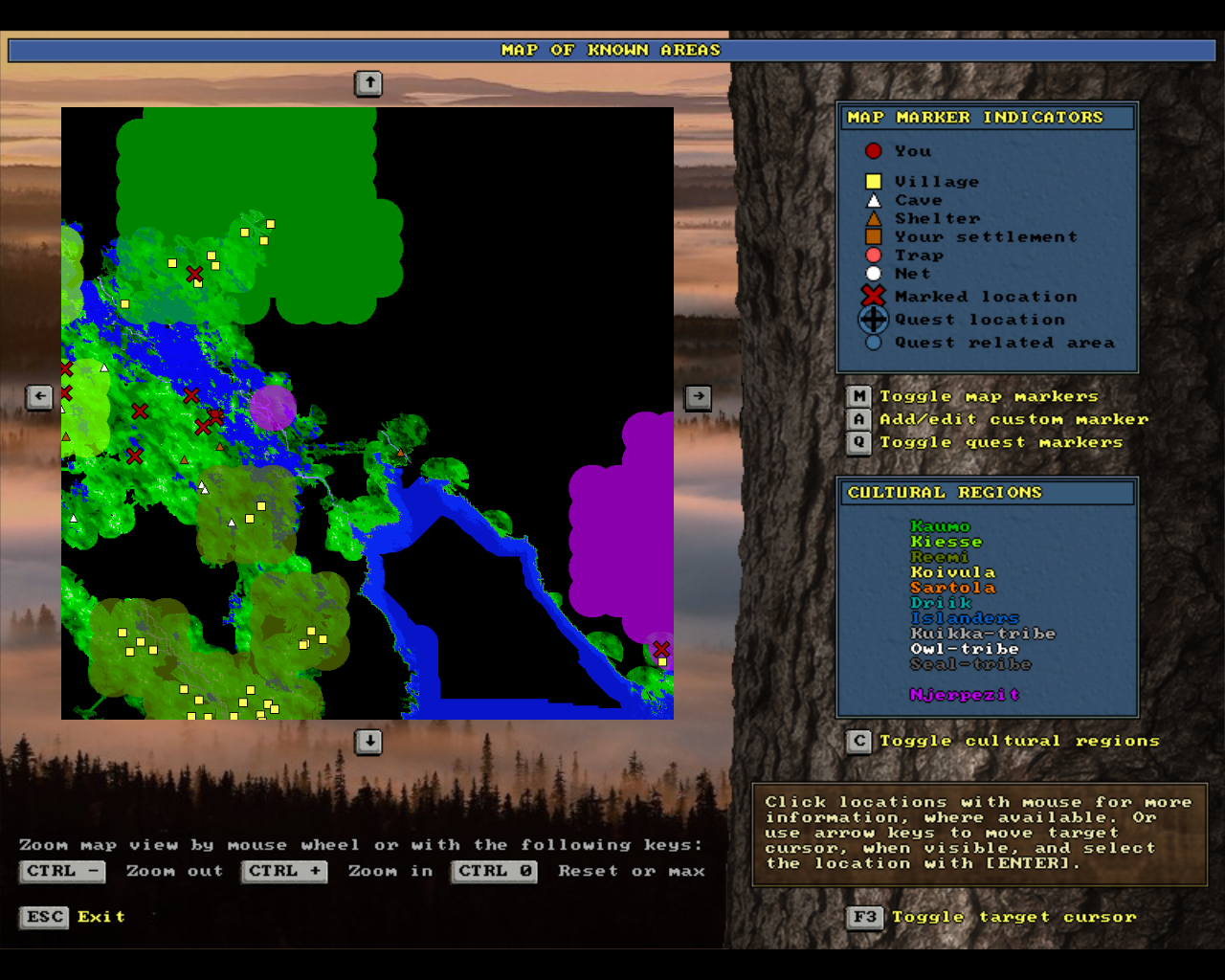Click the 'Click locations with mouse' help text box

coord(980,834)
